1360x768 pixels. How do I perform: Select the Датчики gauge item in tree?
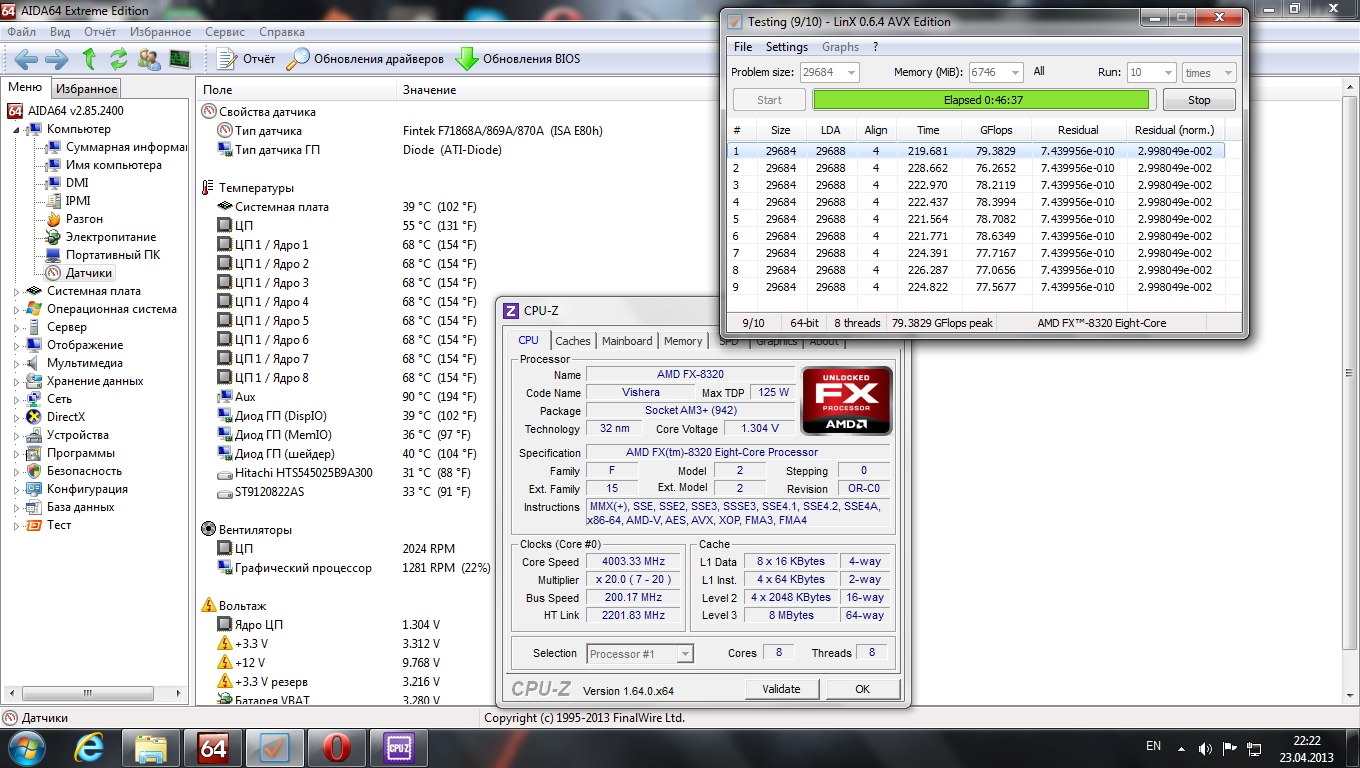coord(80,273)
